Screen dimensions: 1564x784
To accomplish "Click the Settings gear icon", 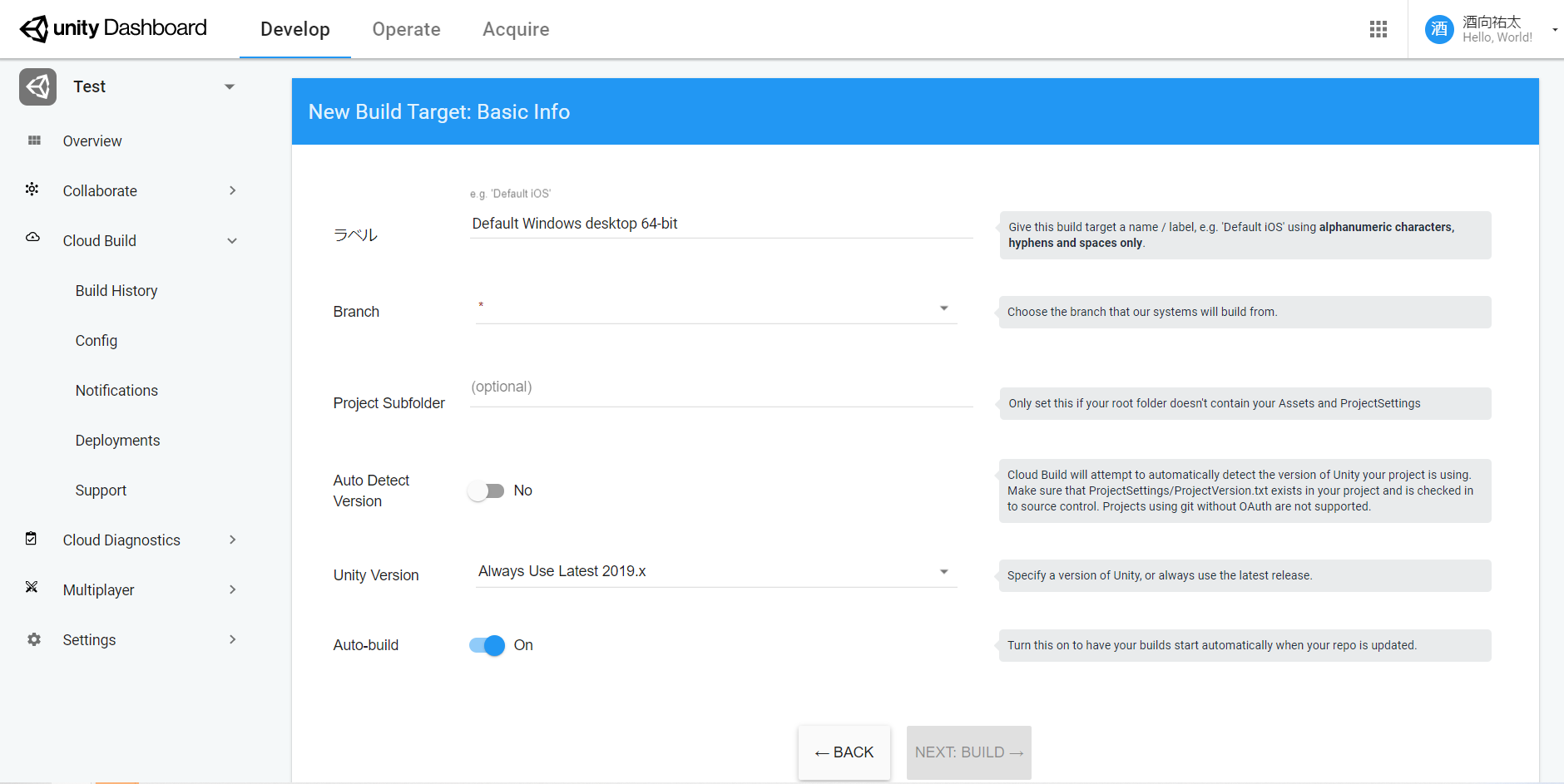I will tap(34, 639).
